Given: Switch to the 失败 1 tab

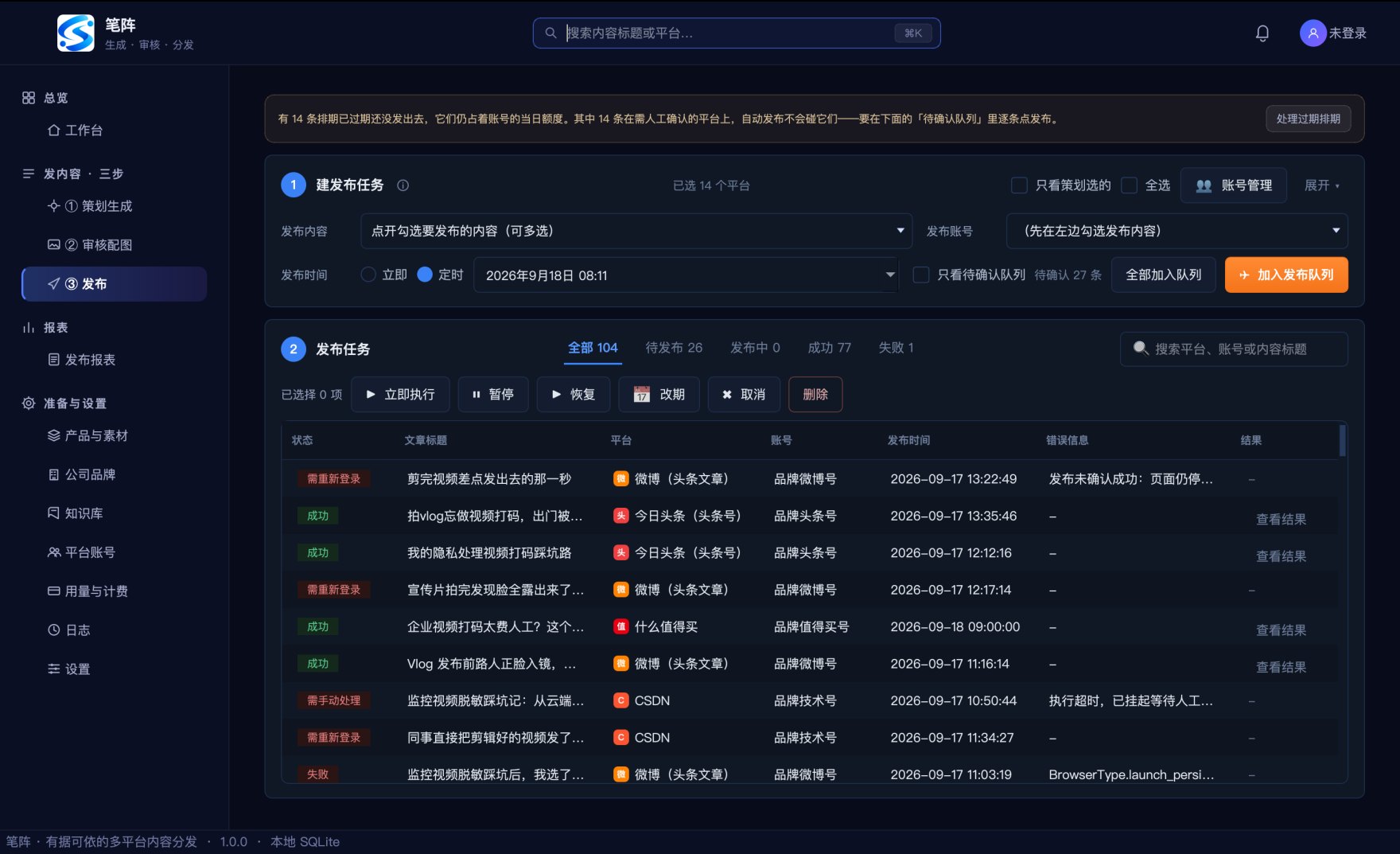Looking at the screenshot, I should coord(896,348).
